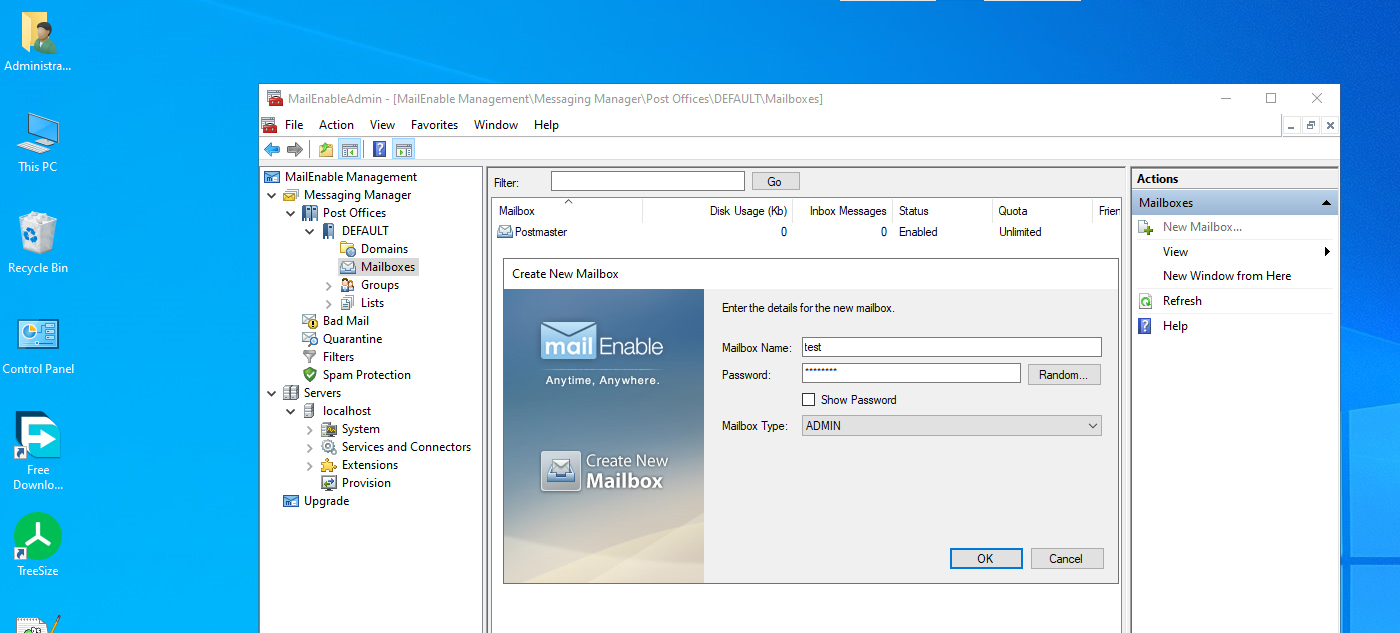The width and height of the screenshot is (1400, 633).
Task: Select the Spam Protection shield icon
Action: pos(310,375)
